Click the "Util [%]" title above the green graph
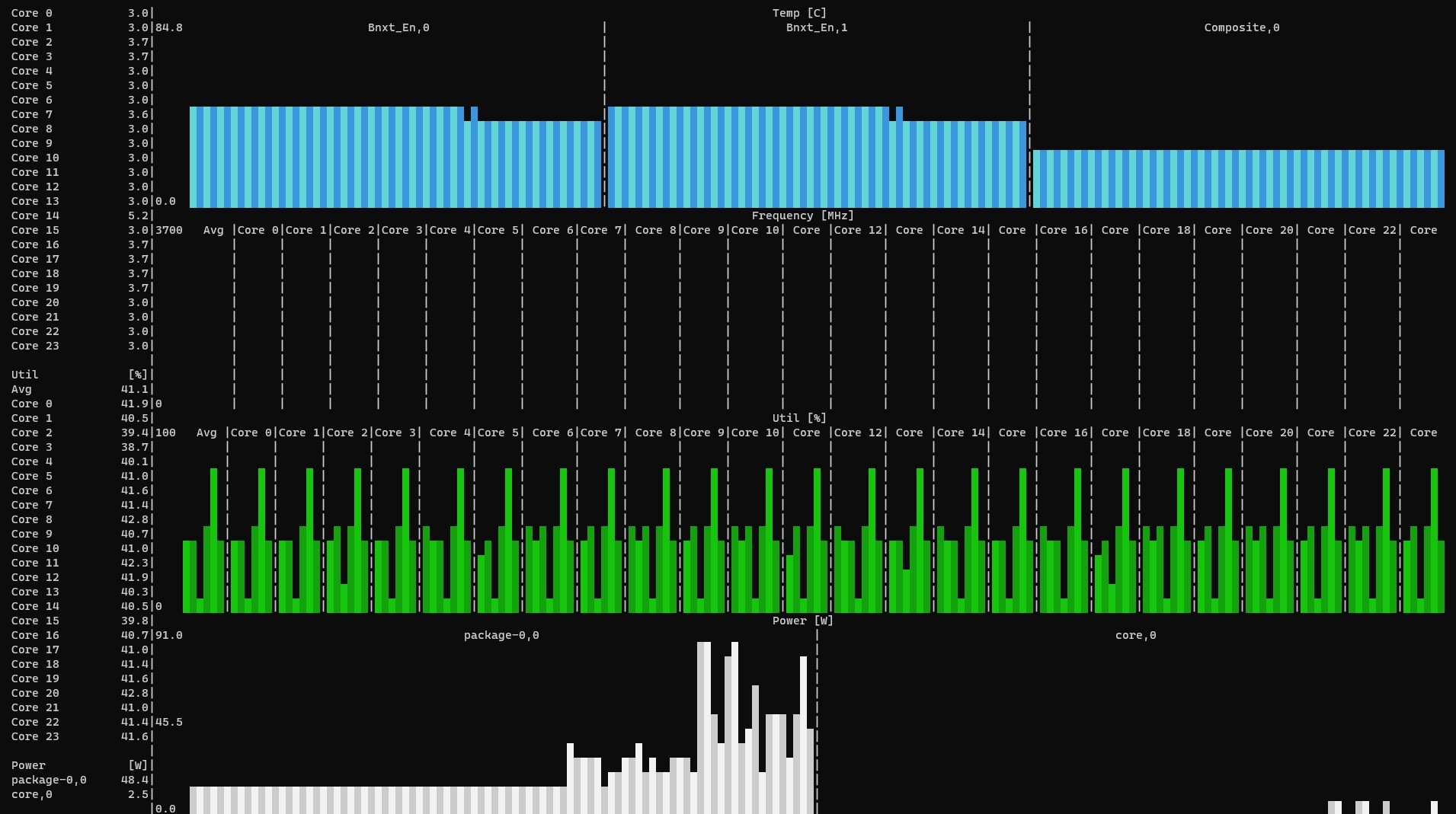Screen dimensions: 1456x814 click(x=799, y=418)
